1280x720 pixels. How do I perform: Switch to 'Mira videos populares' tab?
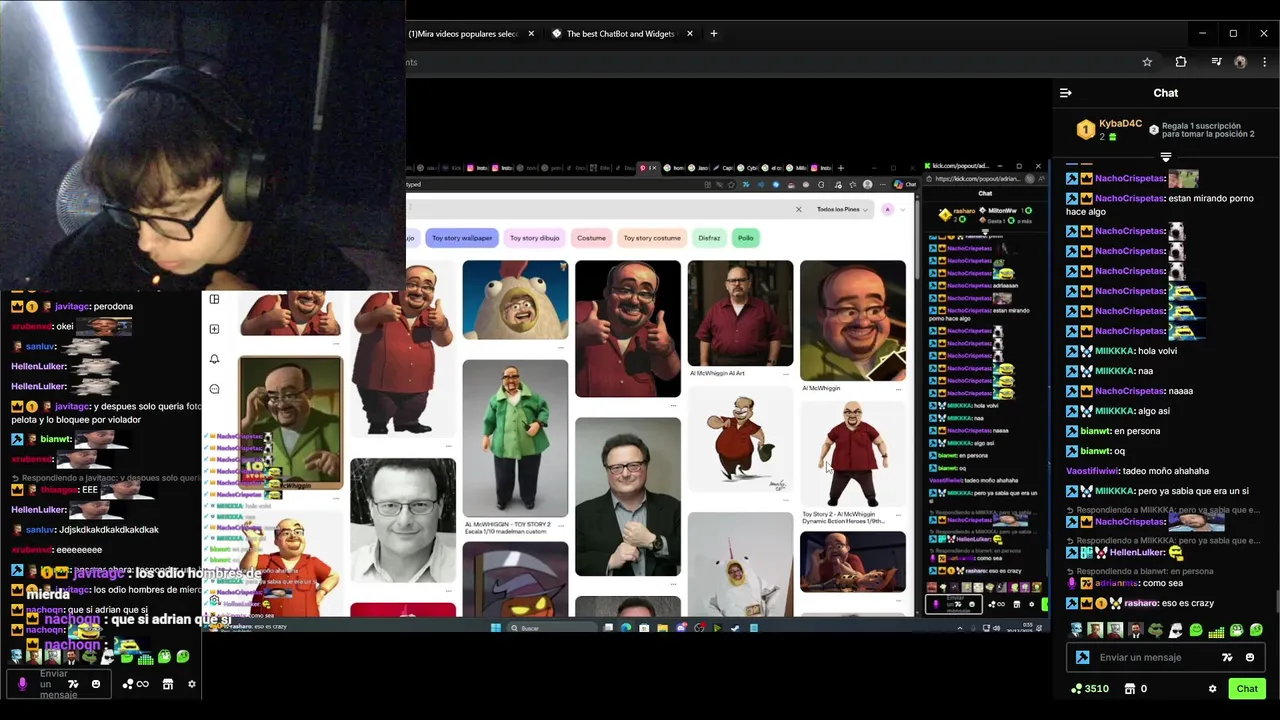(462, 34)
